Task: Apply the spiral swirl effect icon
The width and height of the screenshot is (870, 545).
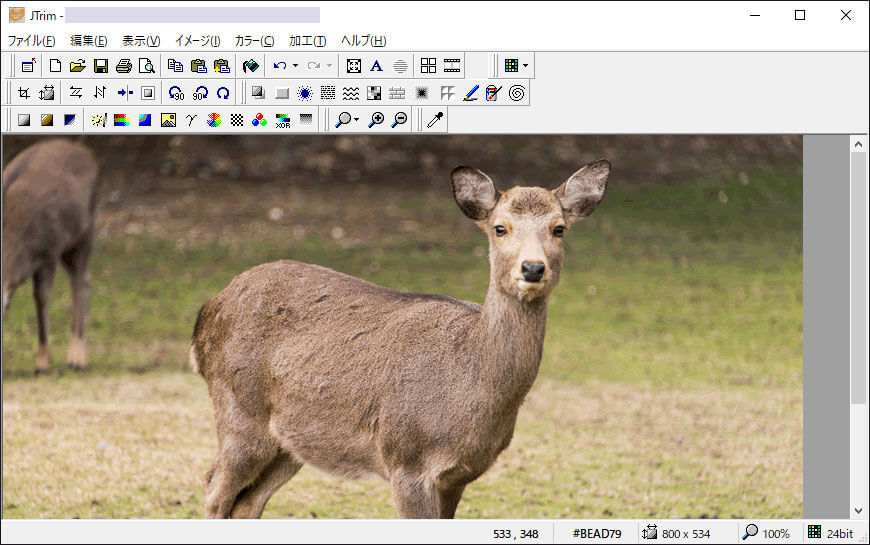Action: (517, 93)
